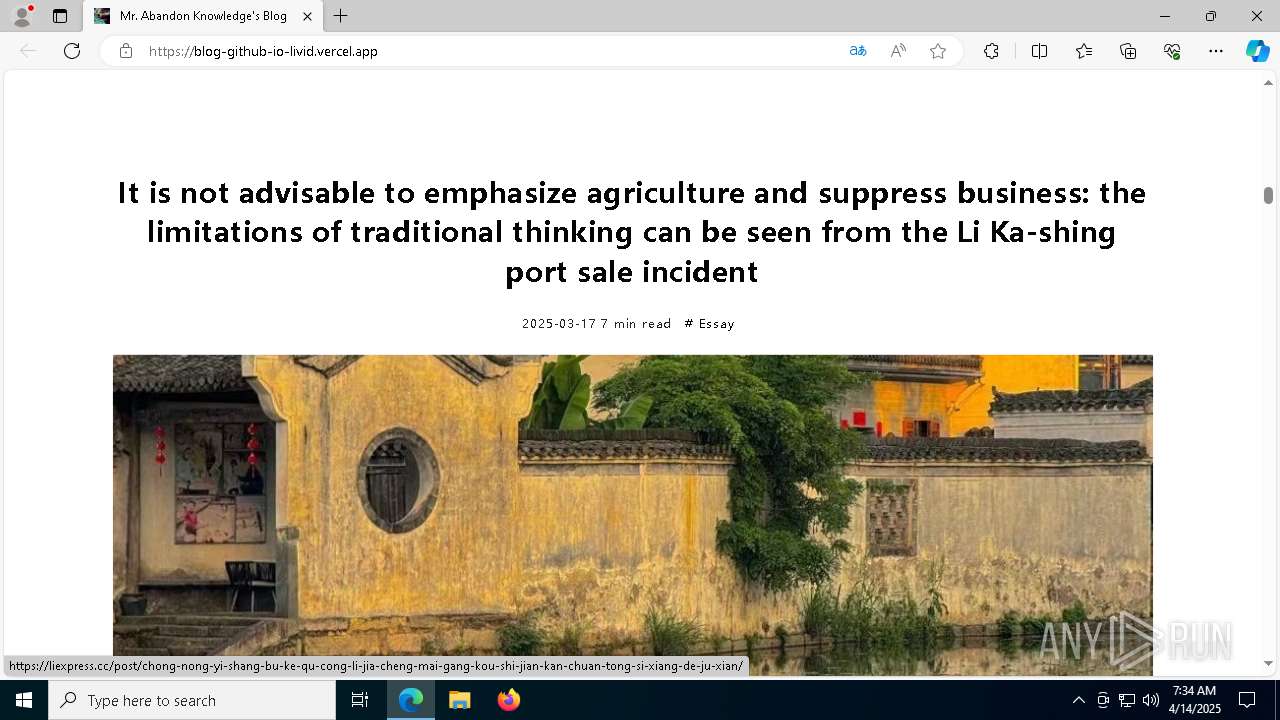Open the tab actions menu icon

pos(60,16)
